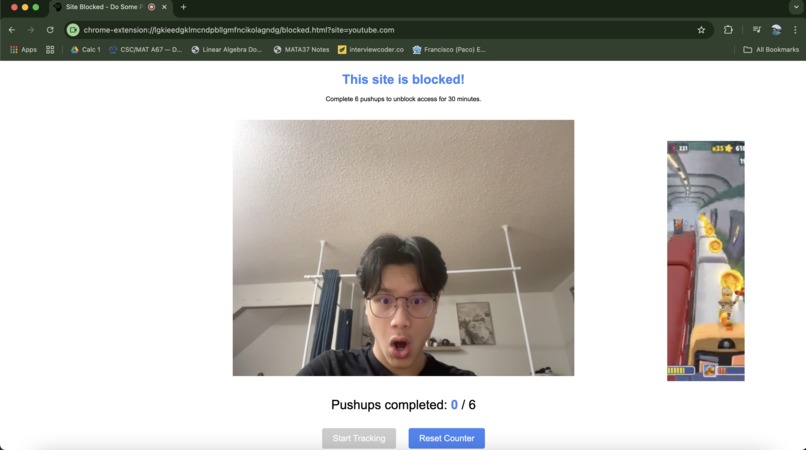
Task: Open the All Bookmarks folder
Action: [771, 50]
